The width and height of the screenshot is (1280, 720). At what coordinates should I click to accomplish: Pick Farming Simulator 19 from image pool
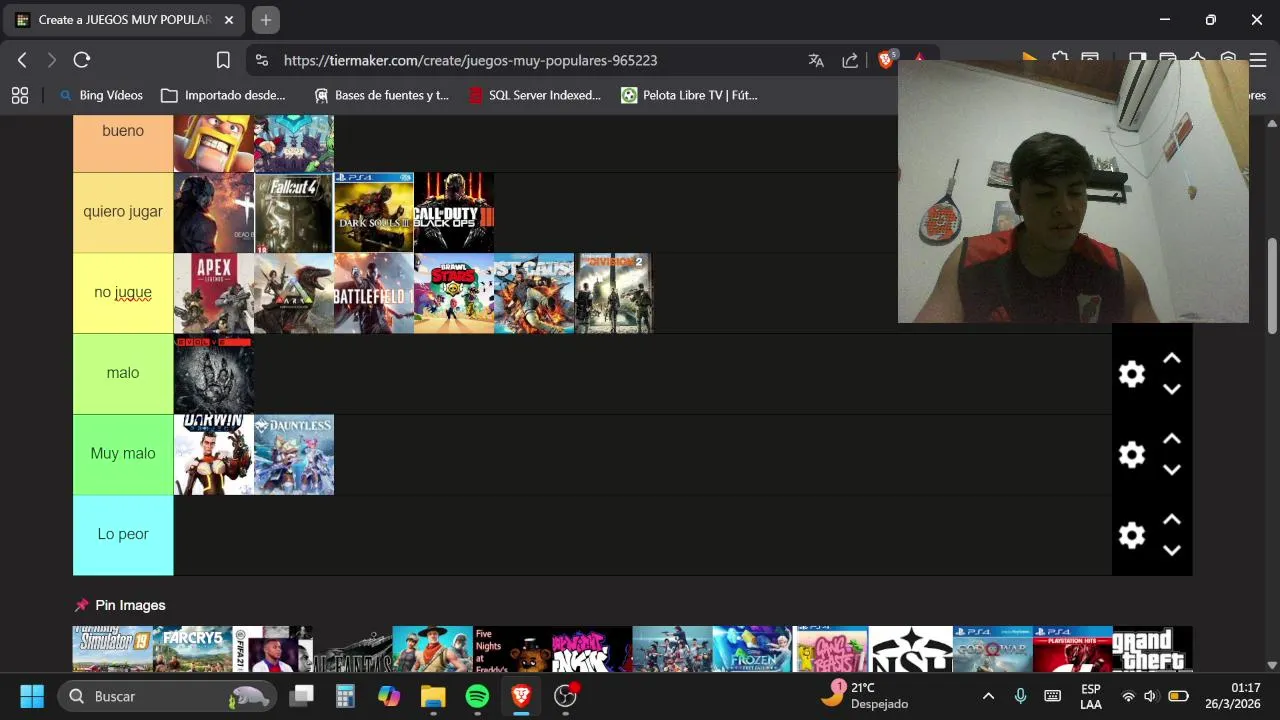click(x=113, y=649)
